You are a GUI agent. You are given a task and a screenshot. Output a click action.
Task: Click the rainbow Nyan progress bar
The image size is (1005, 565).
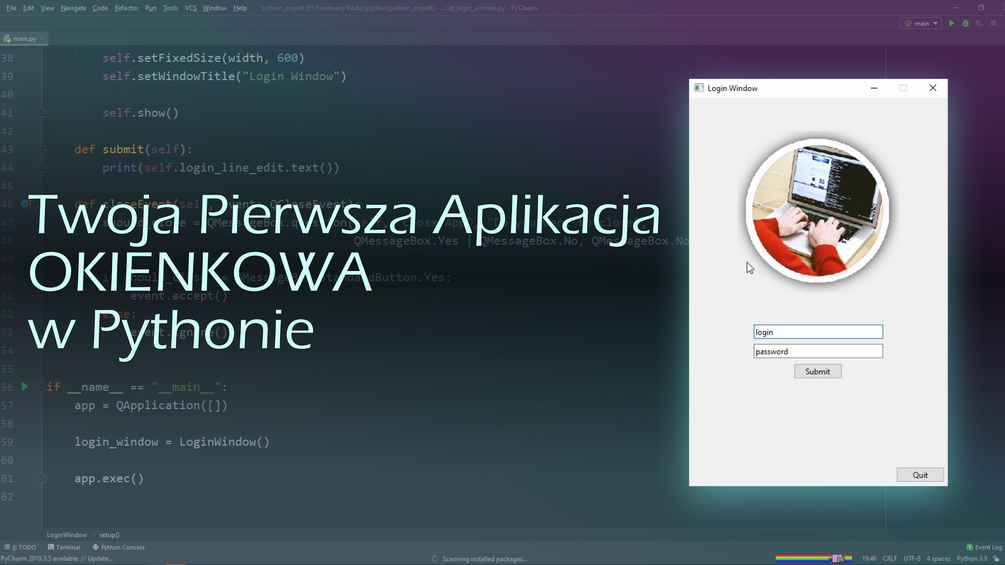coord(813,559)
